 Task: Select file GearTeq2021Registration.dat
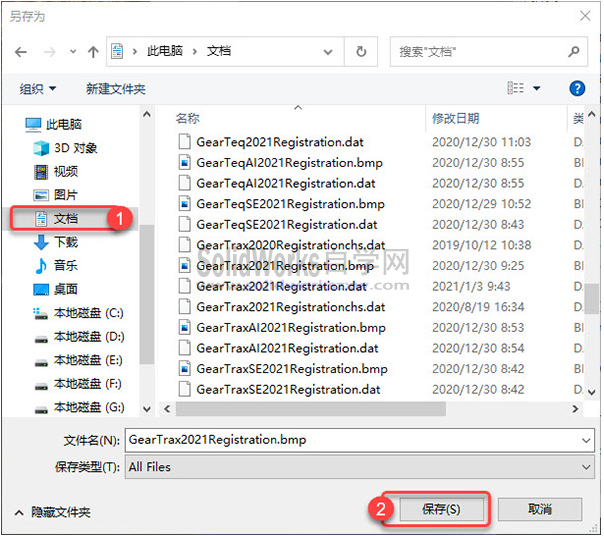pyautogui.click(x=280, y=142)
